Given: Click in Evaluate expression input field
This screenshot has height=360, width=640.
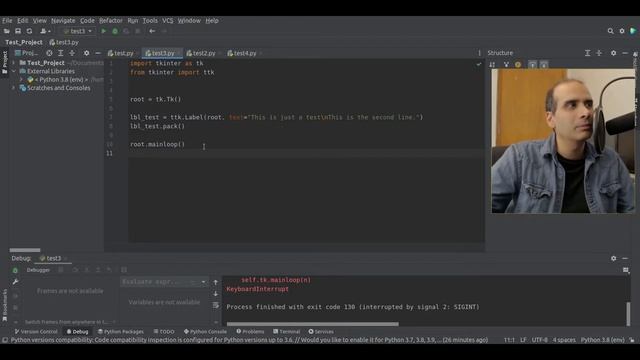Looking at the screenshot, I should pos(159,282).
